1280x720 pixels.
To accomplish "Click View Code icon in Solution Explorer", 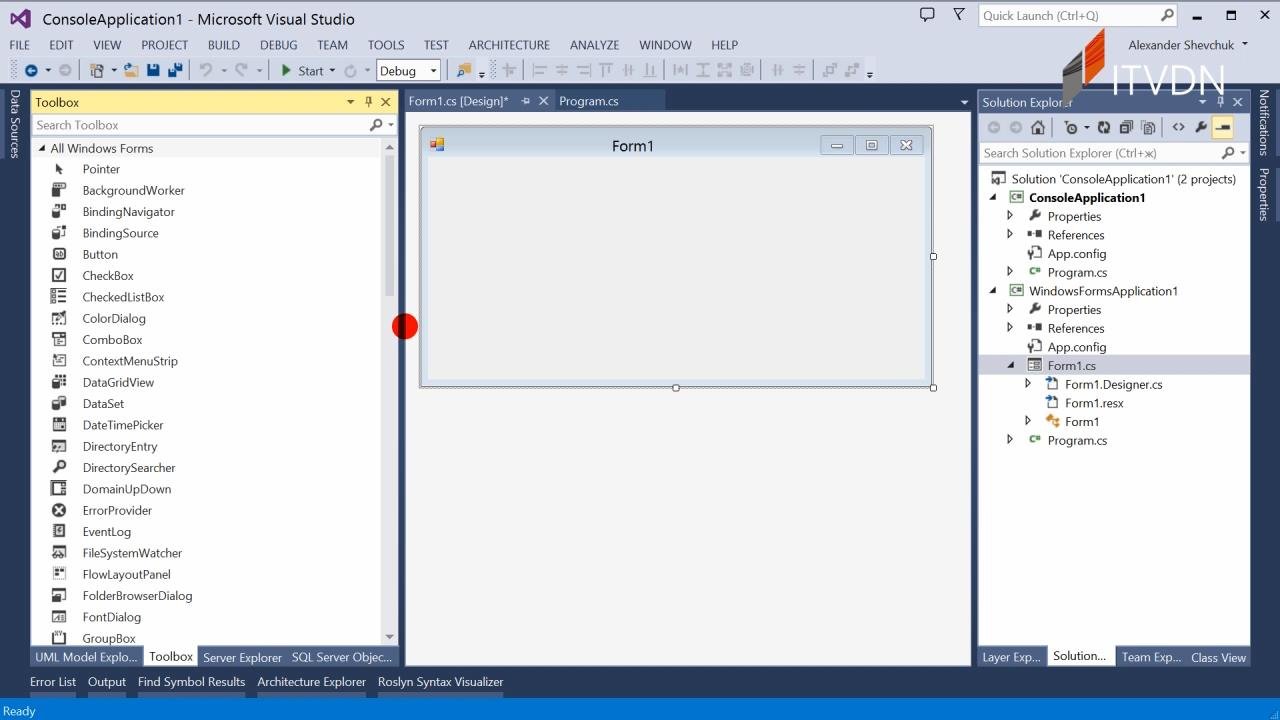I will [1178, 127].
